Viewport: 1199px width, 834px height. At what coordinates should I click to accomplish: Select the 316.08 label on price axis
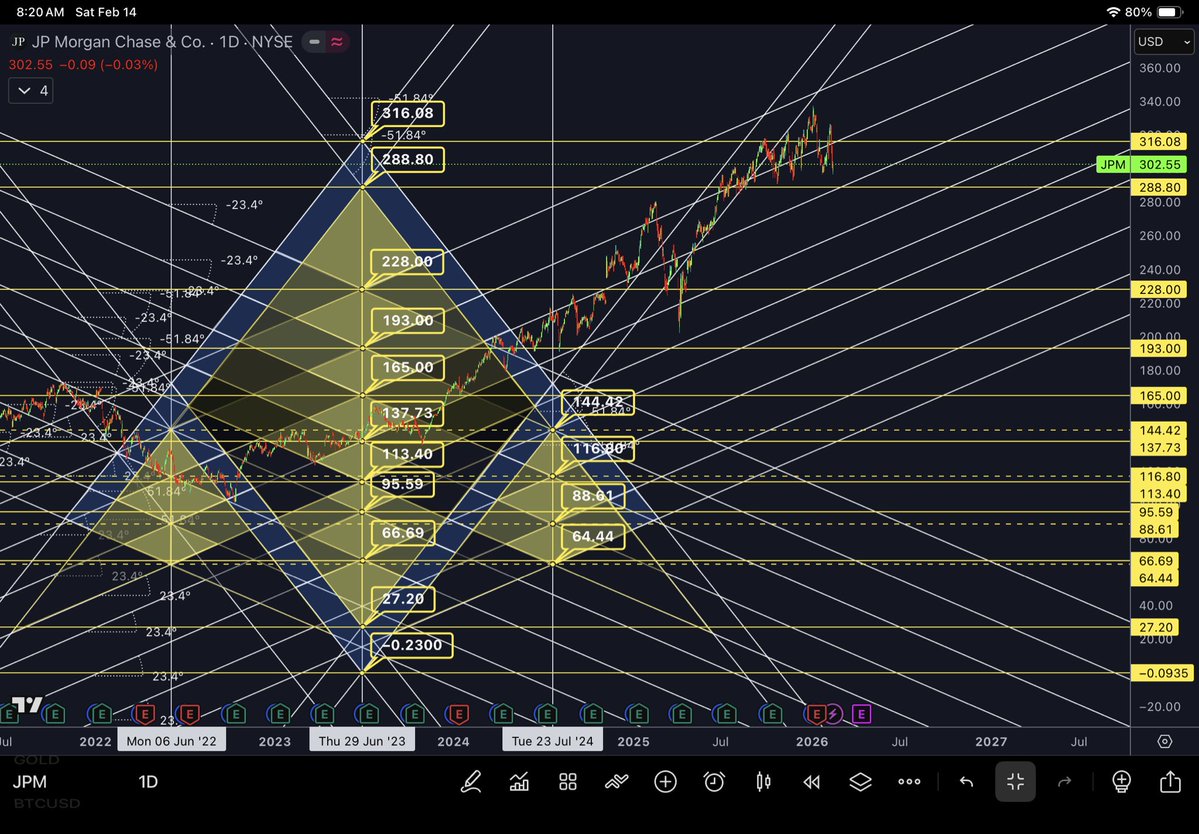pyautogui.click(x=1159, y=141)
